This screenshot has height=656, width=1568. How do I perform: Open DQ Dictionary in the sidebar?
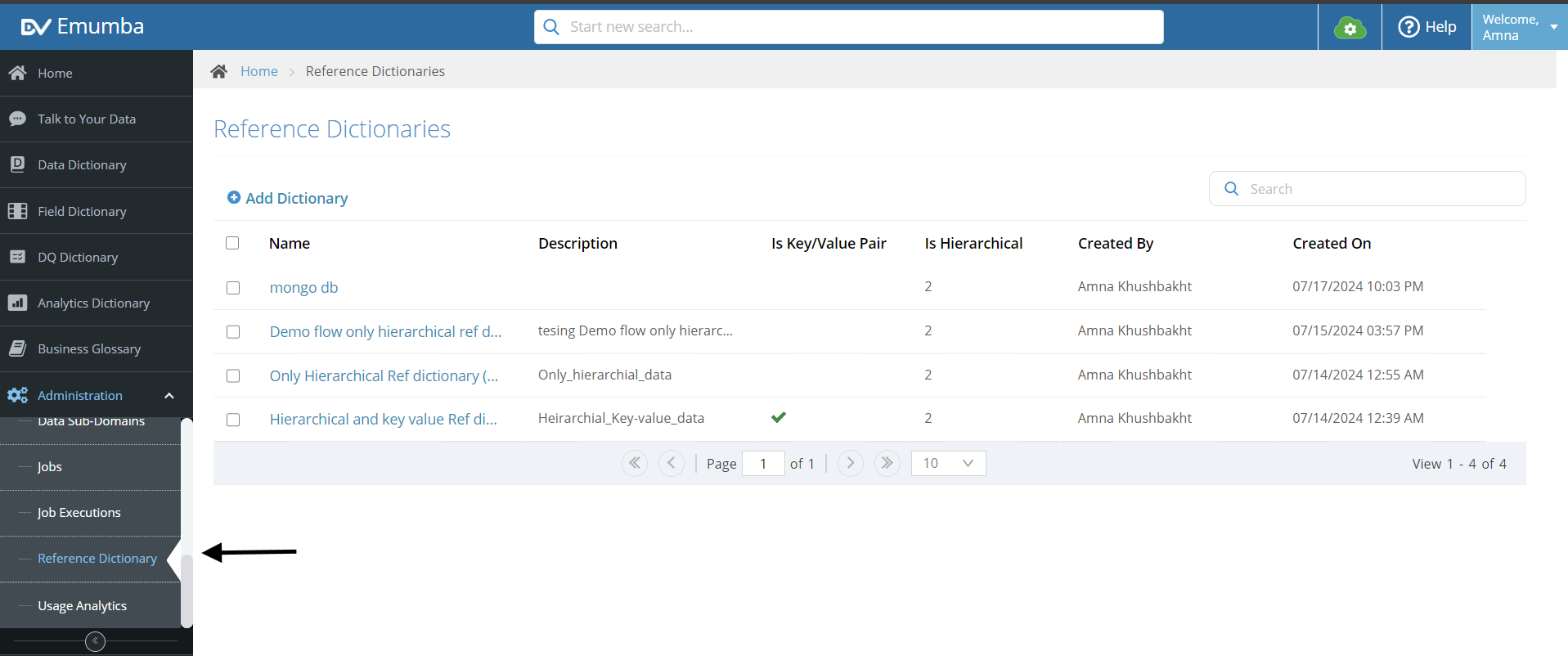[x=97, y=257]
